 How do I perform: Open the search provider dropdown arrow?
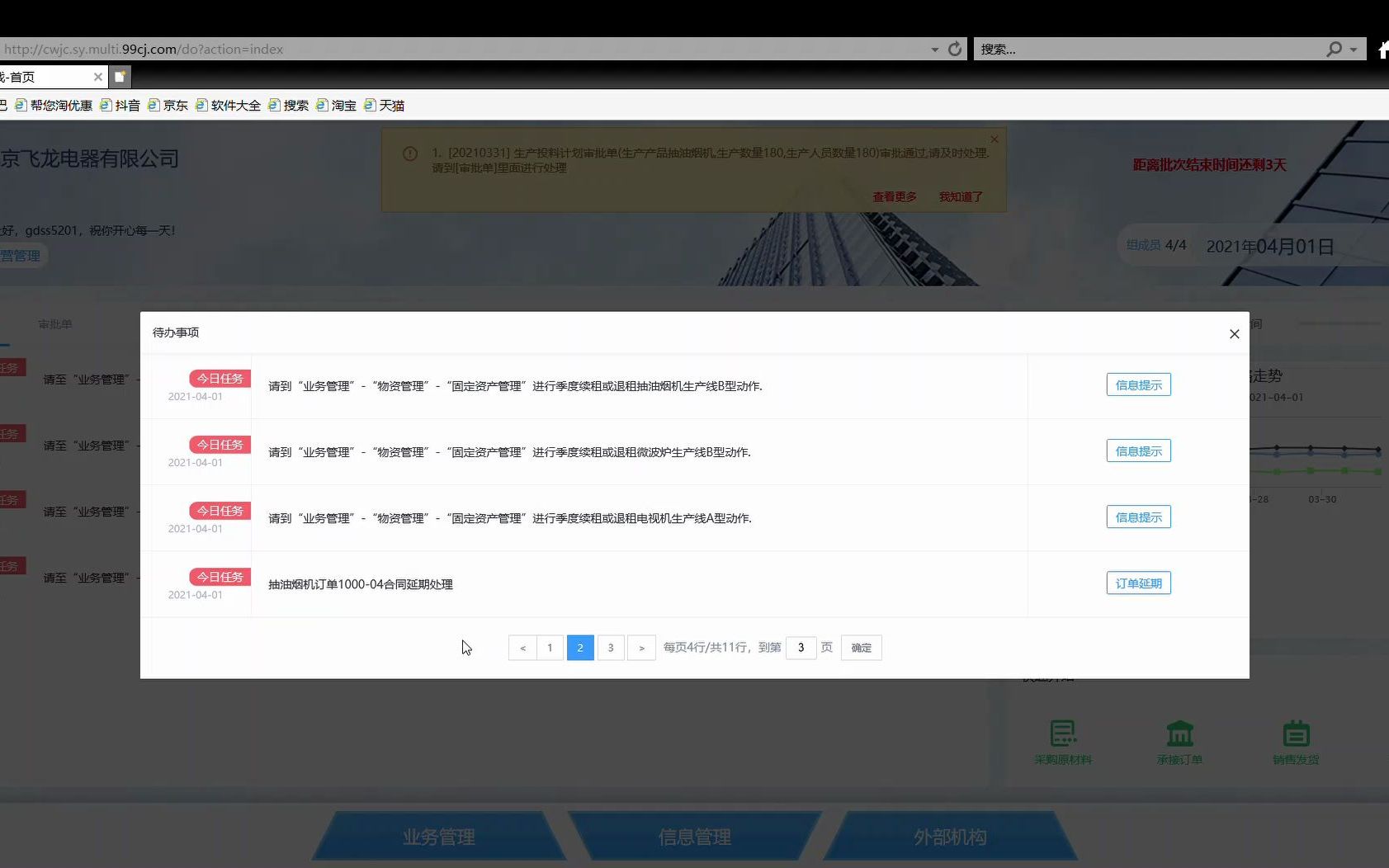tap(1354, 50)
